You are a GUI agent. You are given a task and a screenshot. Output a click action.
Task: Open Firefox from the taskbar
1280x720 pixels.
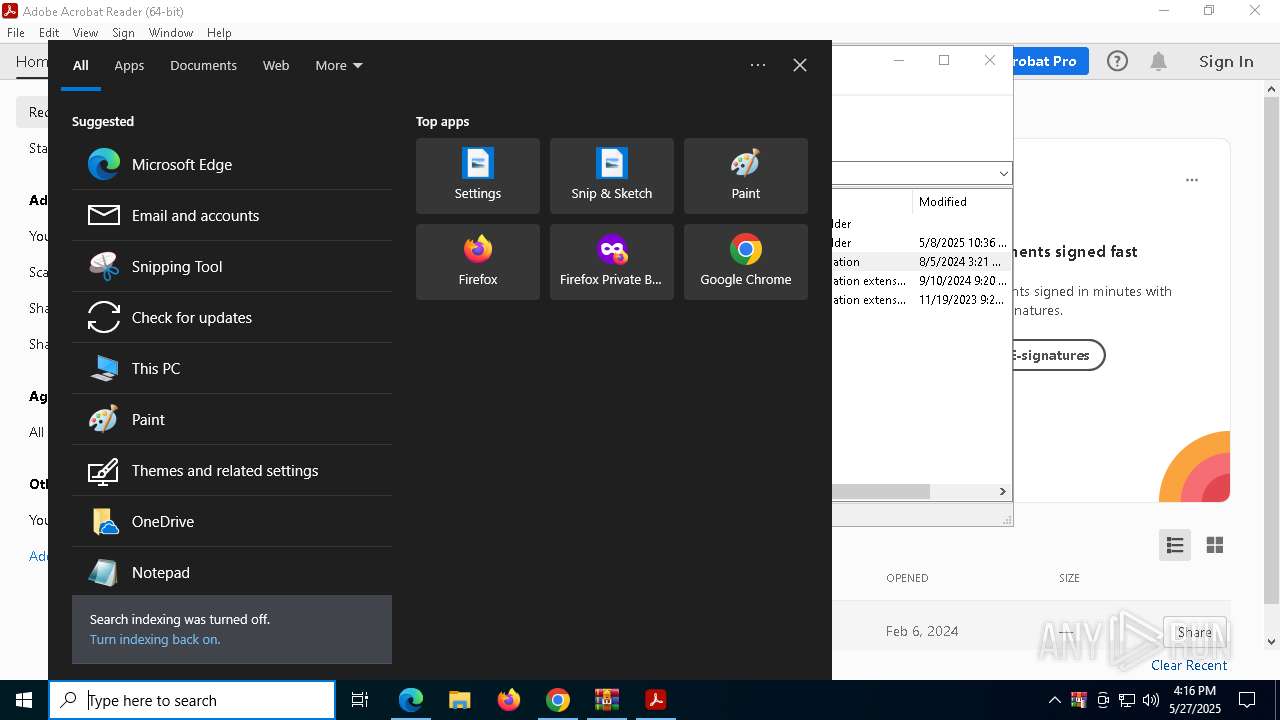[509, 700]
